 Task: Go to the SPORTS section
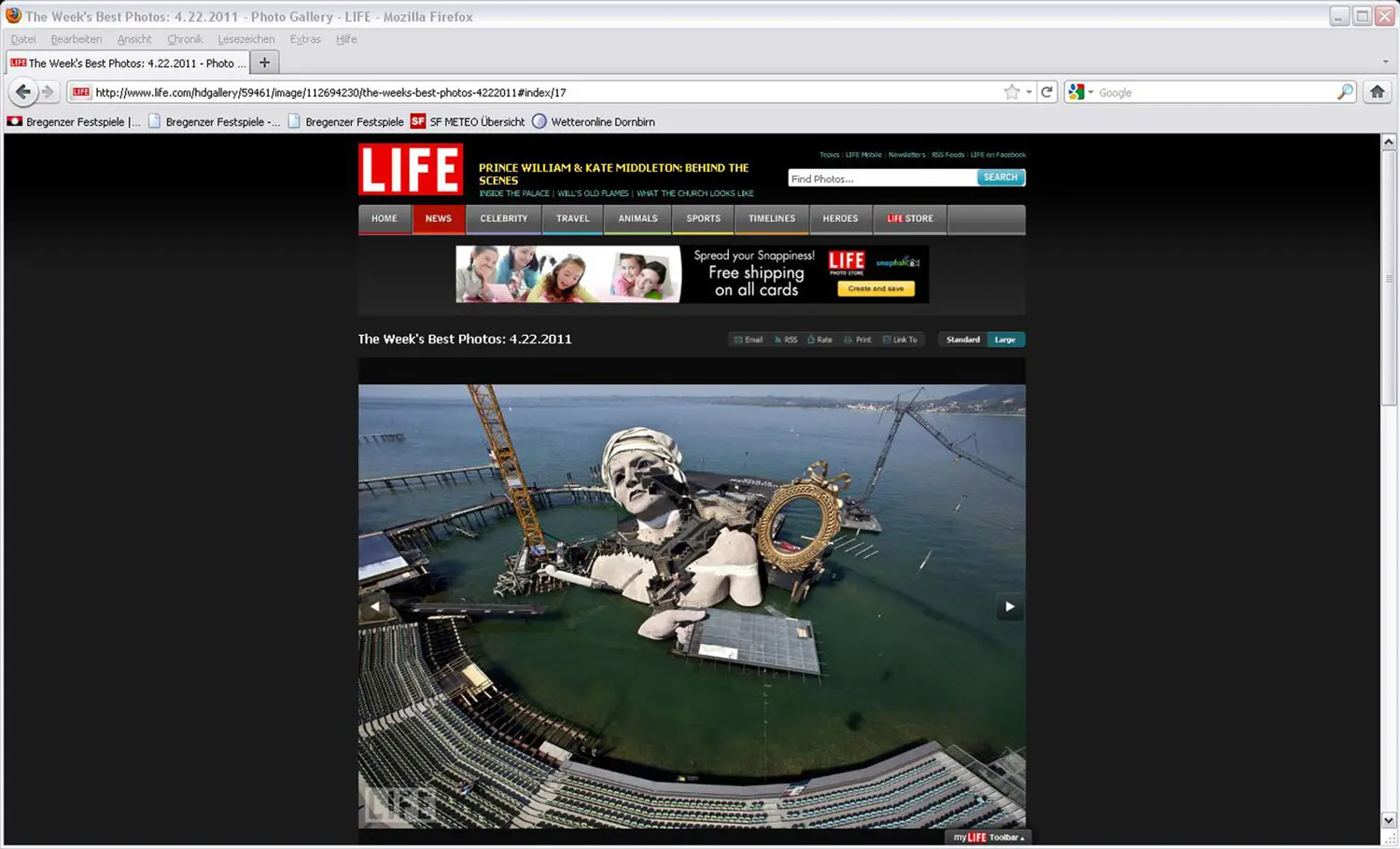tap(704, 218)
